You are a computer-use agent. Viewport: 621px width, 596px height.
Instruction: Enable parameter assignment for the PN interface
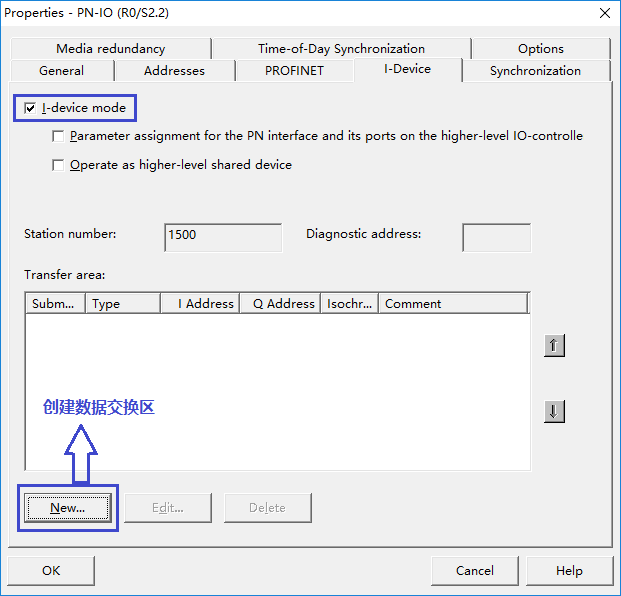click(x=59, y=136)
